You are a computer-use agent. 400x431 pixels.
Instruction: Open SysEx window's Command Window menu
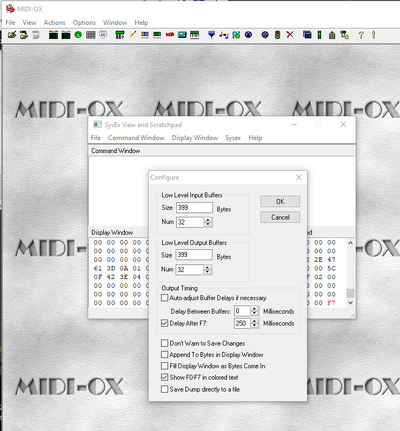(136, 138)
